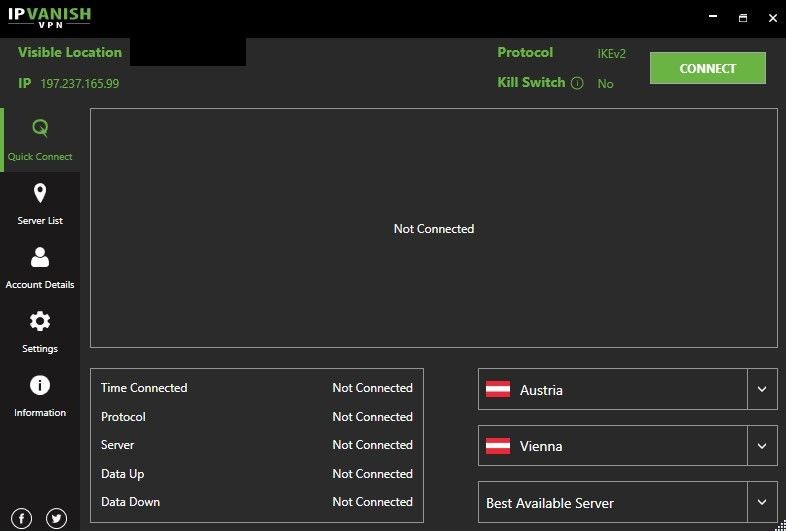The width and height of the screenshot is (786, 531).
Task: Expand the Vienna city dropdown
Action: pyautogui.click(x=761, y=446)
